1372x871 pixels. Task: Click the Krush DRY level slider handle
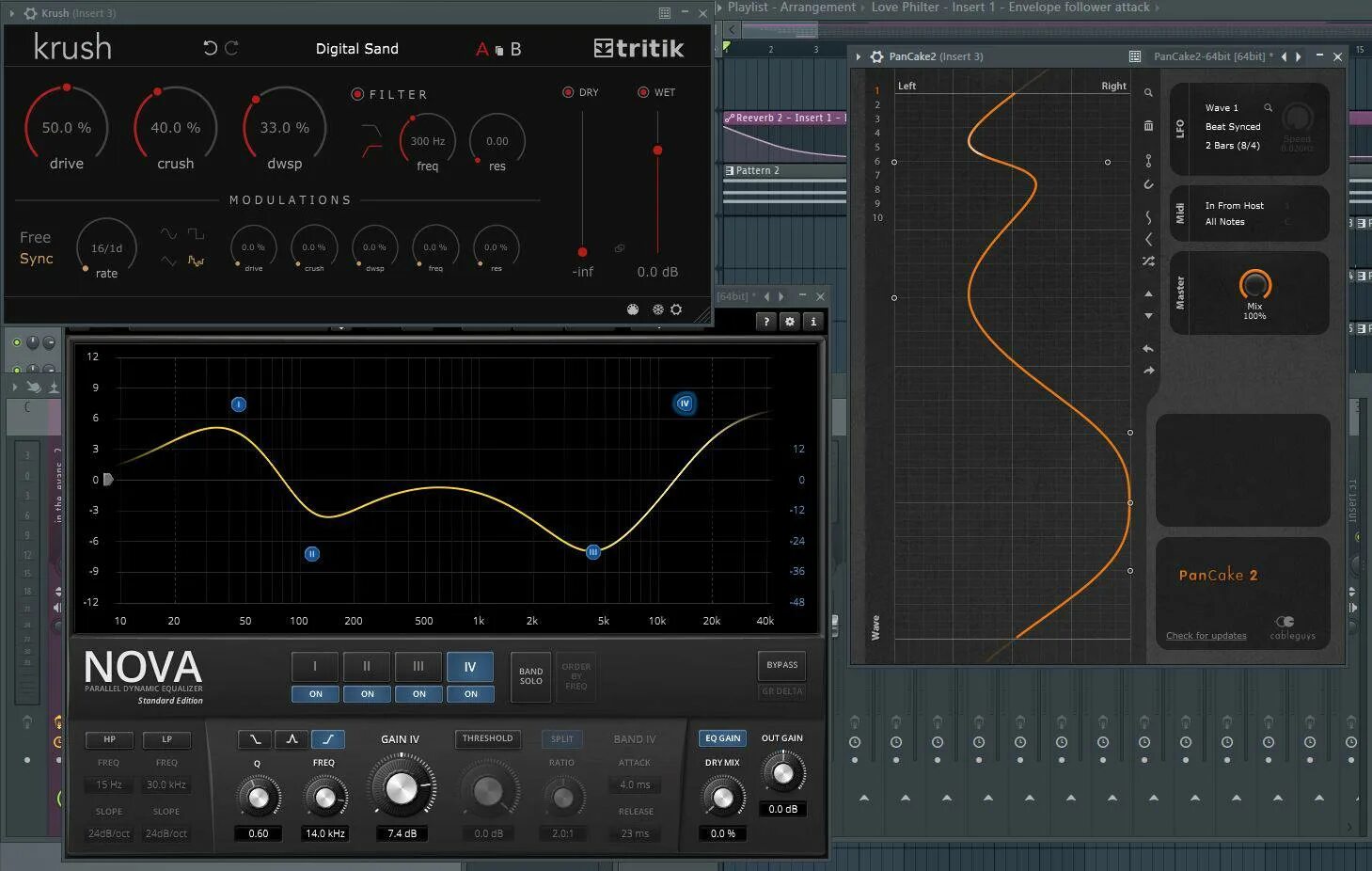(582, 252)
